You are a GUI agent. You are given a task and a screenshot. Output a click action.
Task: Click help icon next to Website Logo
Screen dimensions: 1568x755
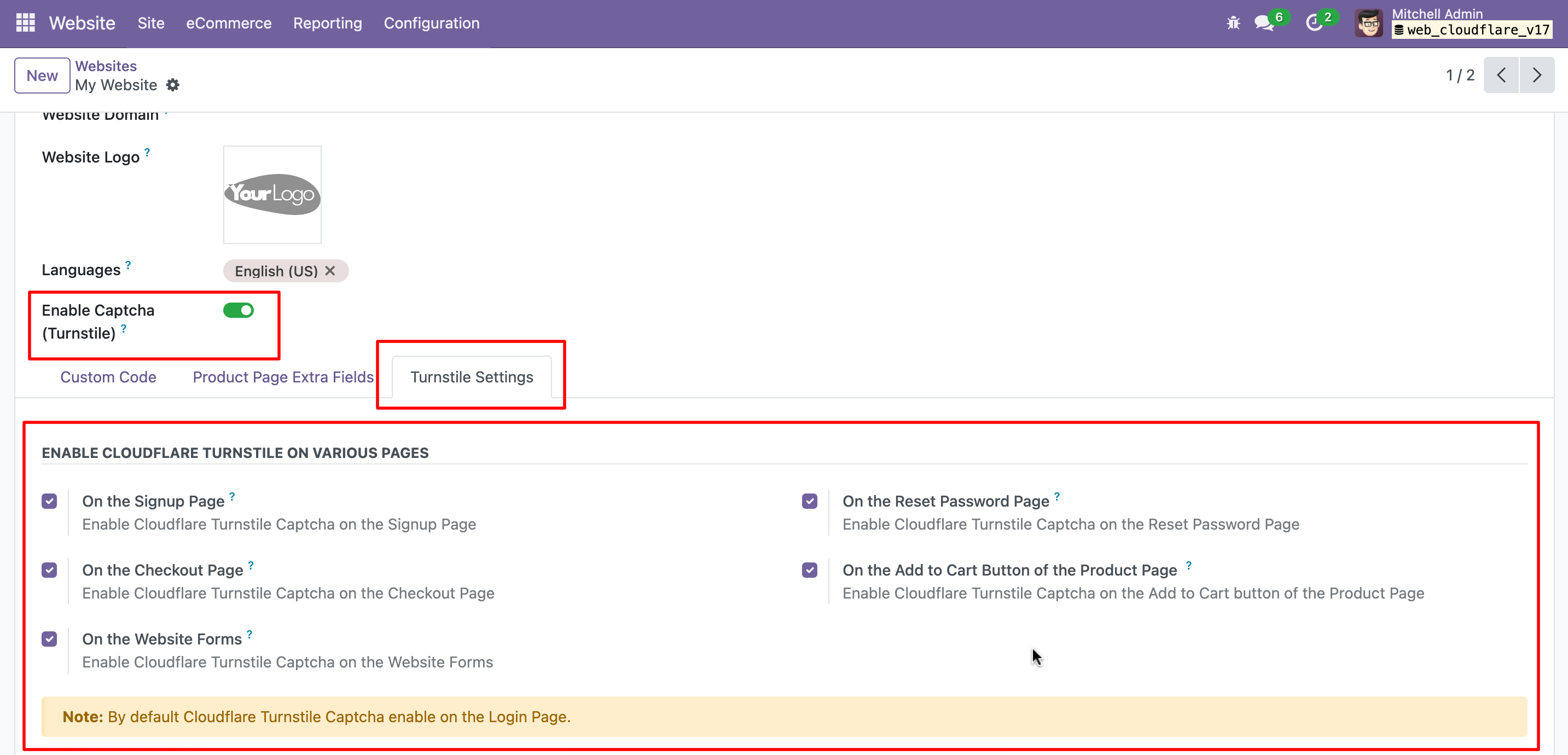(147, 152)
